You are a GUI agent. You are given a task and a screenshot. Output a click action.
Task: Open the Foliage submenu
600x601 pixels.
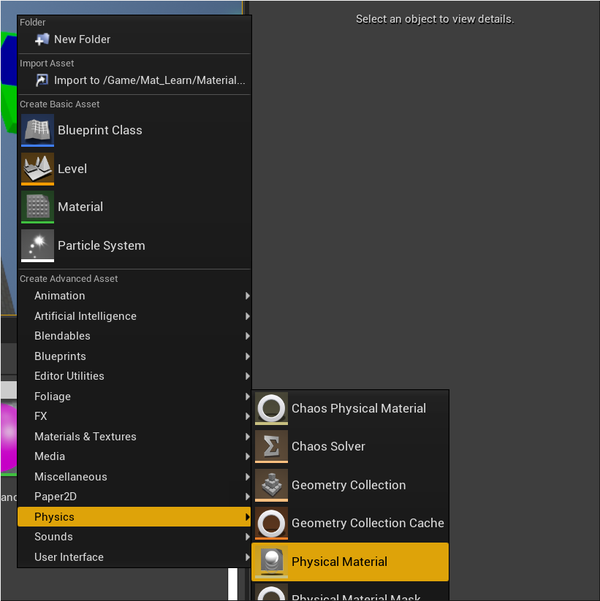coord(134,396)
